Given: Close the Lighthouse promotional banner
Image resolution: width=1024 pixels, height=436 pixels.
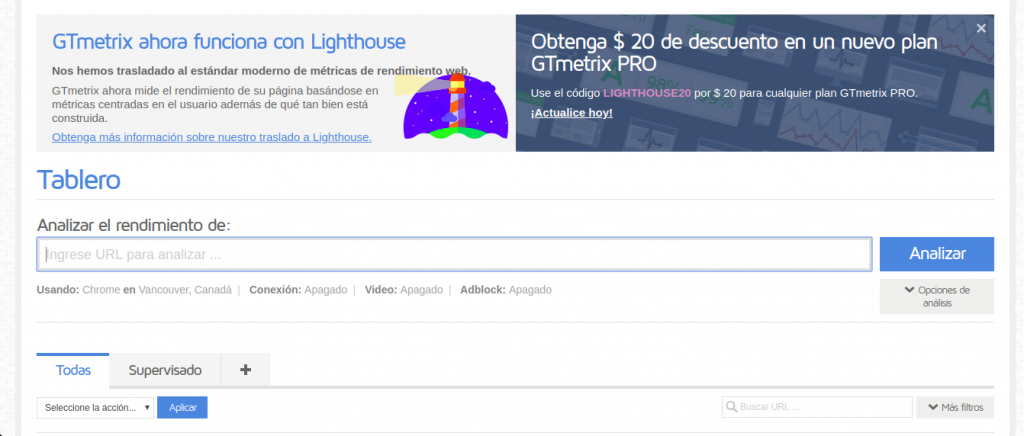Looking at the screenshot, I should 980,28.
